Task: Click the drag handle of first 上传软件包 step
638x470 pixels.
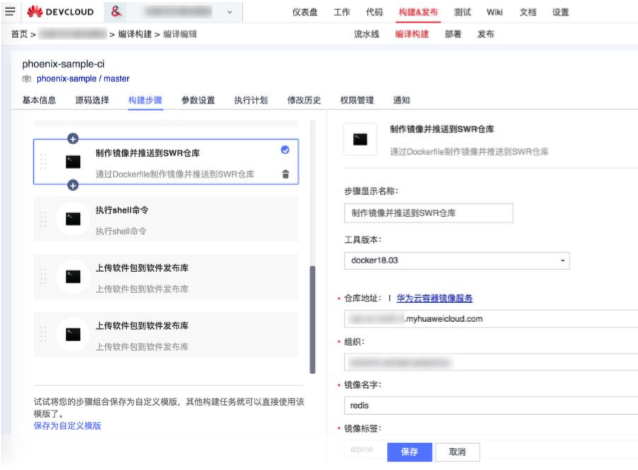Action: click(x=44, y=277)
